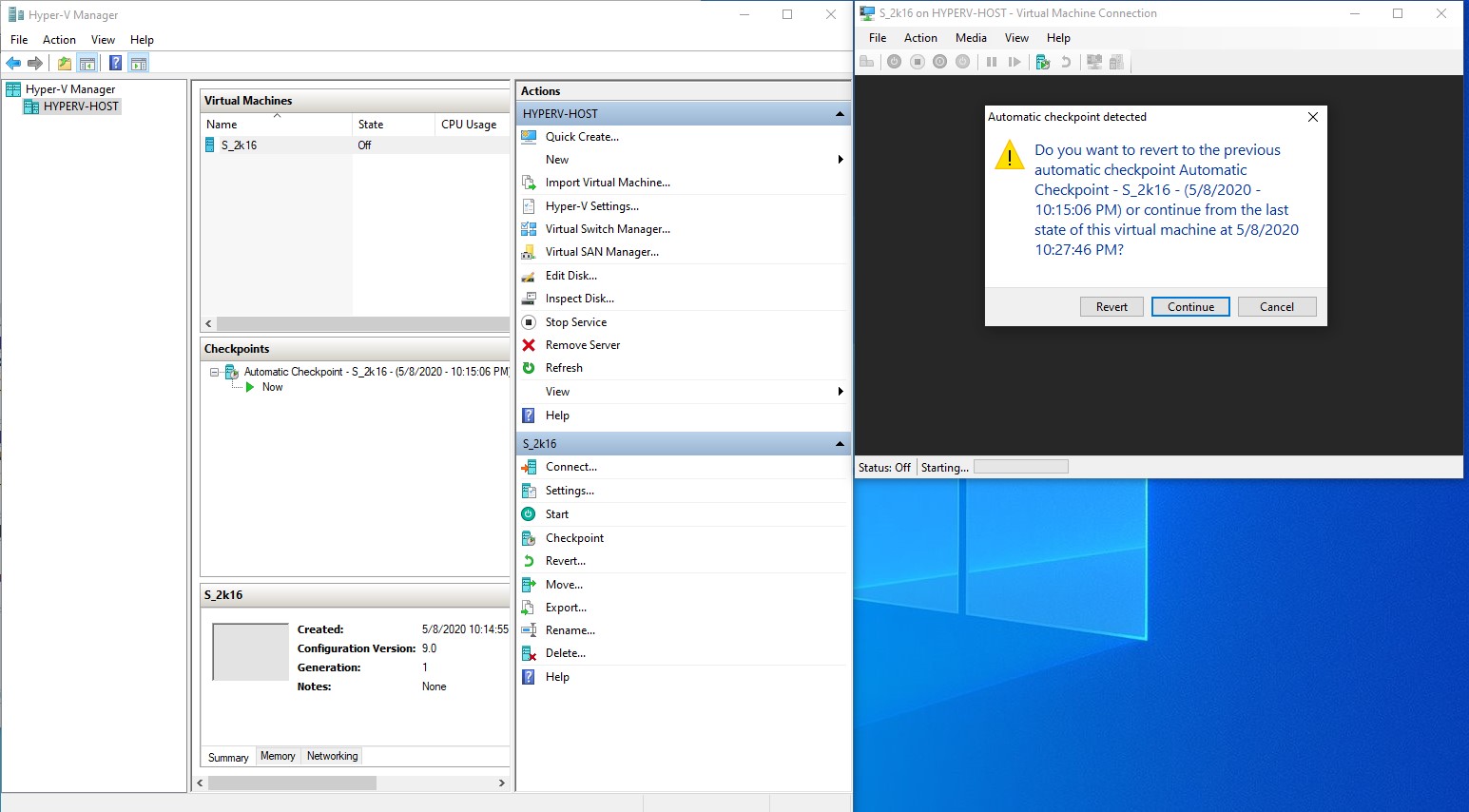This screenshot has height=812, width=1469.
Task: Click the Hyper-V Settings icon
Action: [x=529, y=206]
